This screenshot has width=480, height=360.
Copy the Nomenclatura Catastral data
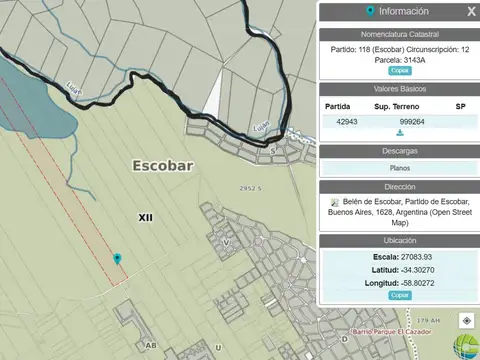[400, 71]
